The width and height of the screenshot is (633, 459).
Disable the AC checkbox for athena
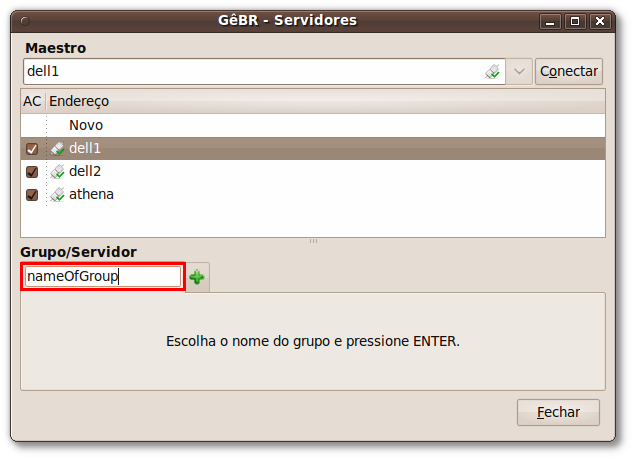pyautogui.click(x=32, y=195)
